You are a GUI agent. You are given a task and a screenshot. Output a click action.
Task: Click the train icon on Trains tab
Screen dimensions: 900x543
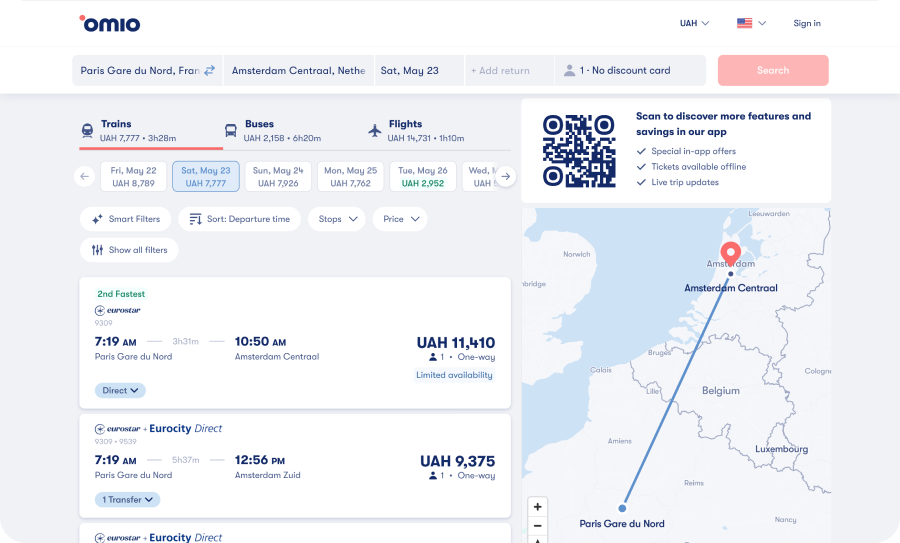(87, 130)
